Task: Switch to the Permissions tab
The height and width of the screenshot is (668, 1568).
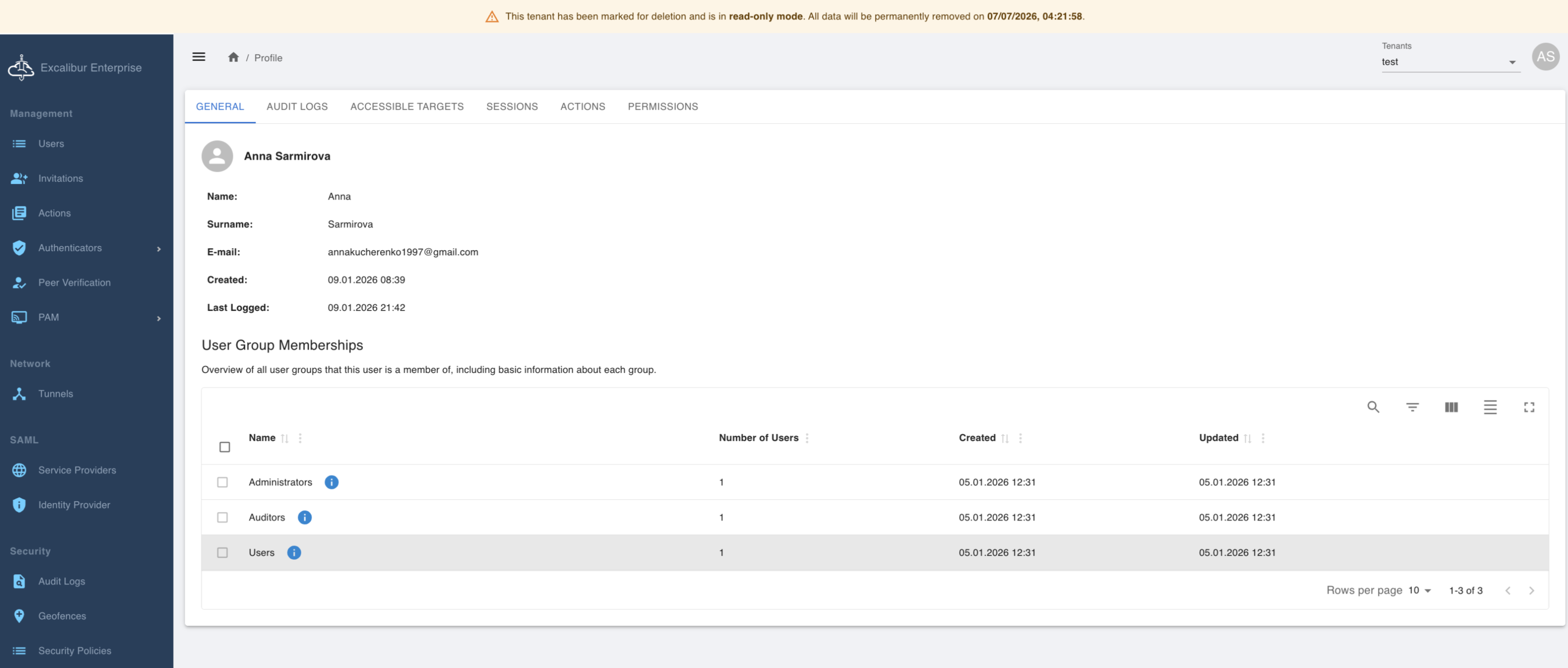Action: pos(662,107)
